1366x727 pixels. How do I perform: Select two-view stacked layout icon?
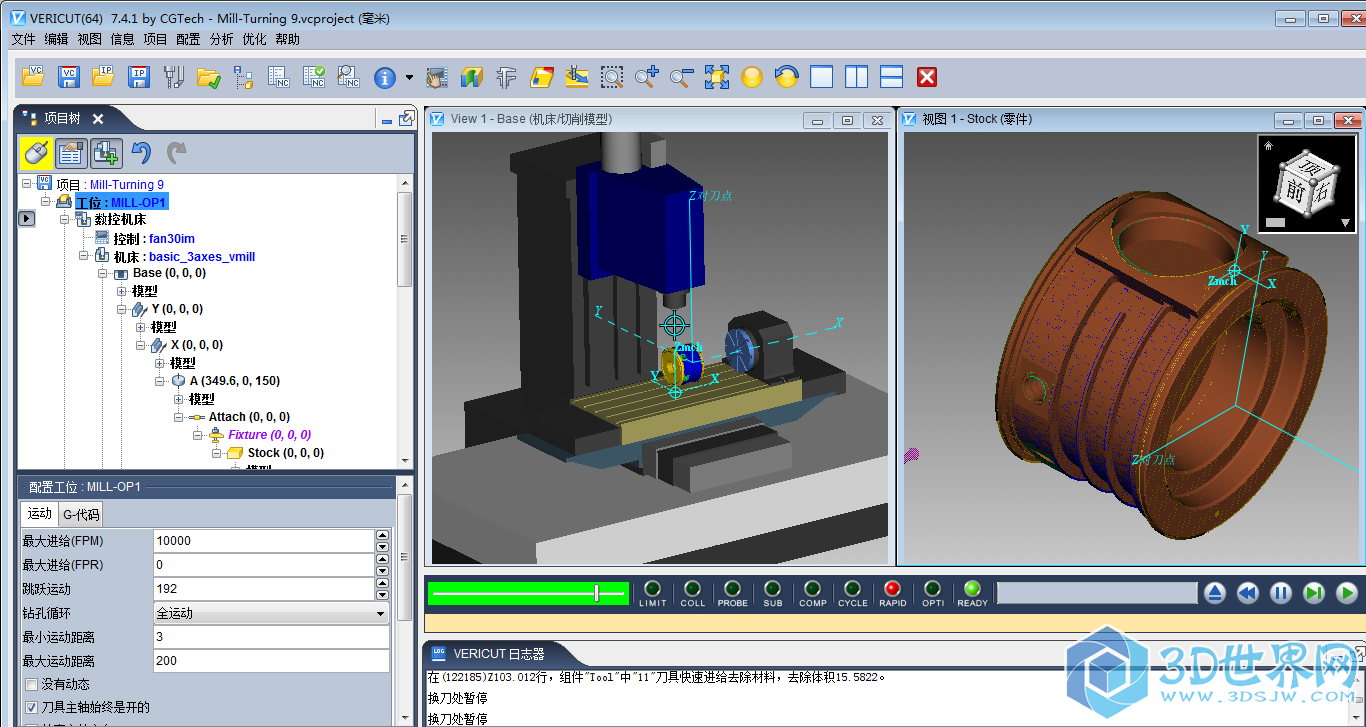[x=891, y=76]
